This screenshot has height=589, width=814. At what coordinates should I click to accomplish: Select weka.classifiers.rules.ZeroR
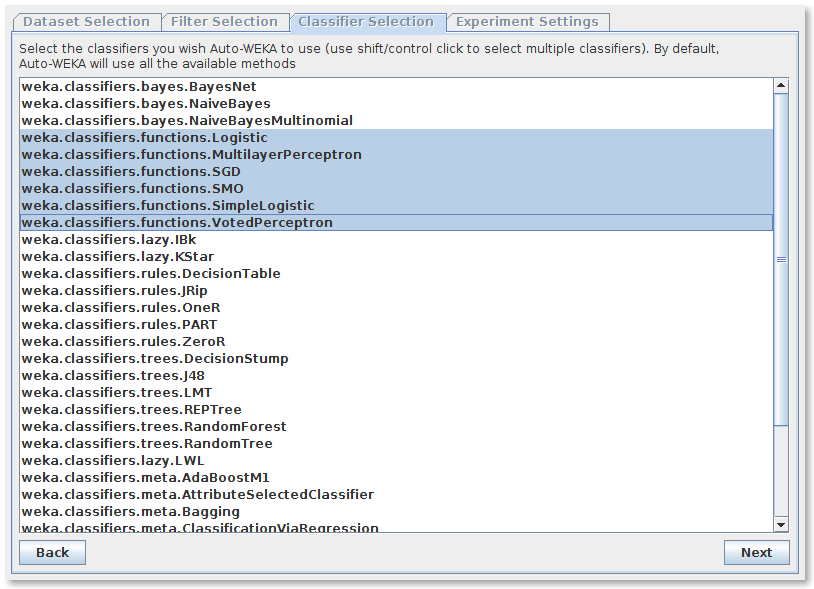point(397,341)
